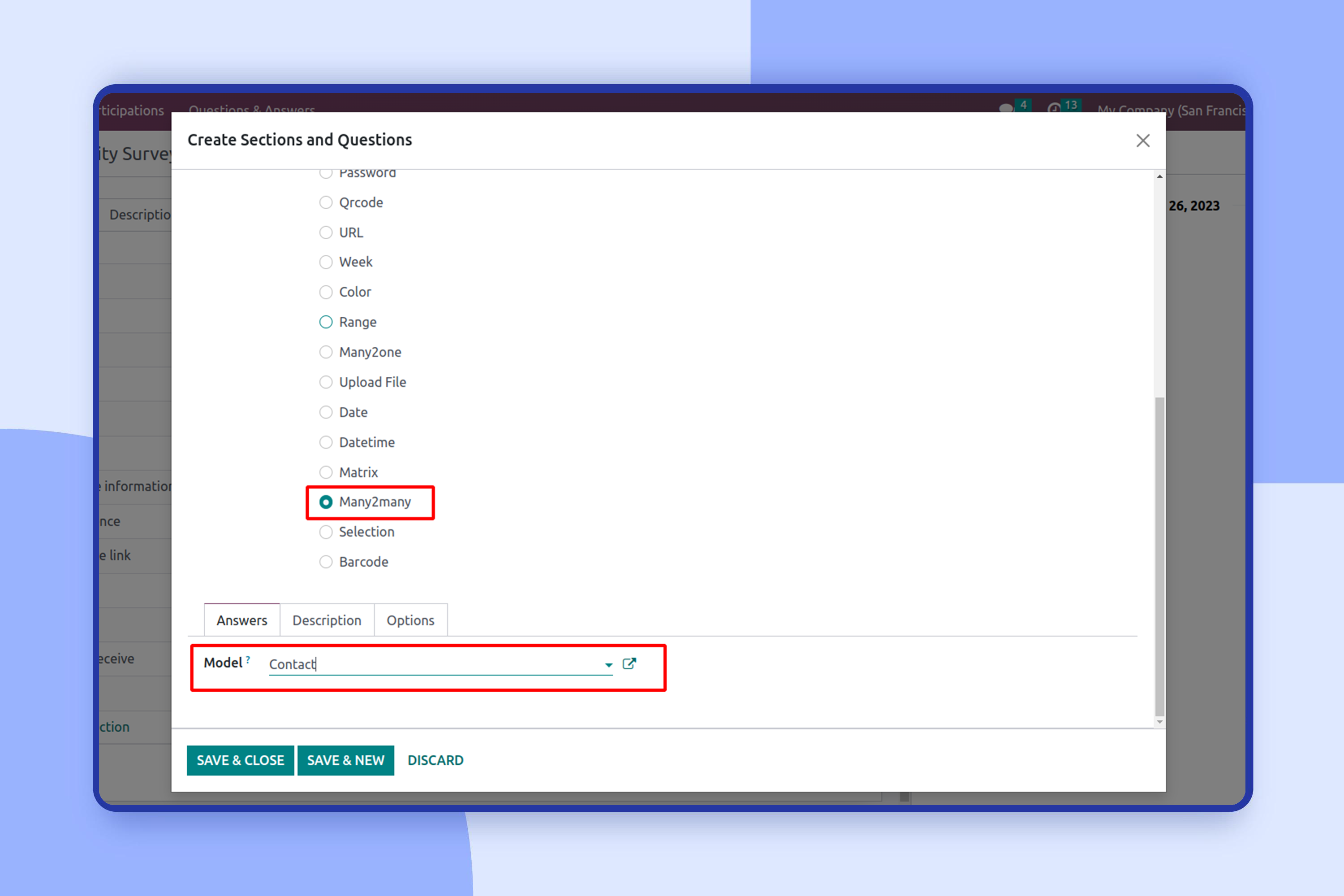The image size is (1344, 896).
Task: Expand the Model dropdown arrow
Action: click(608, 664)
